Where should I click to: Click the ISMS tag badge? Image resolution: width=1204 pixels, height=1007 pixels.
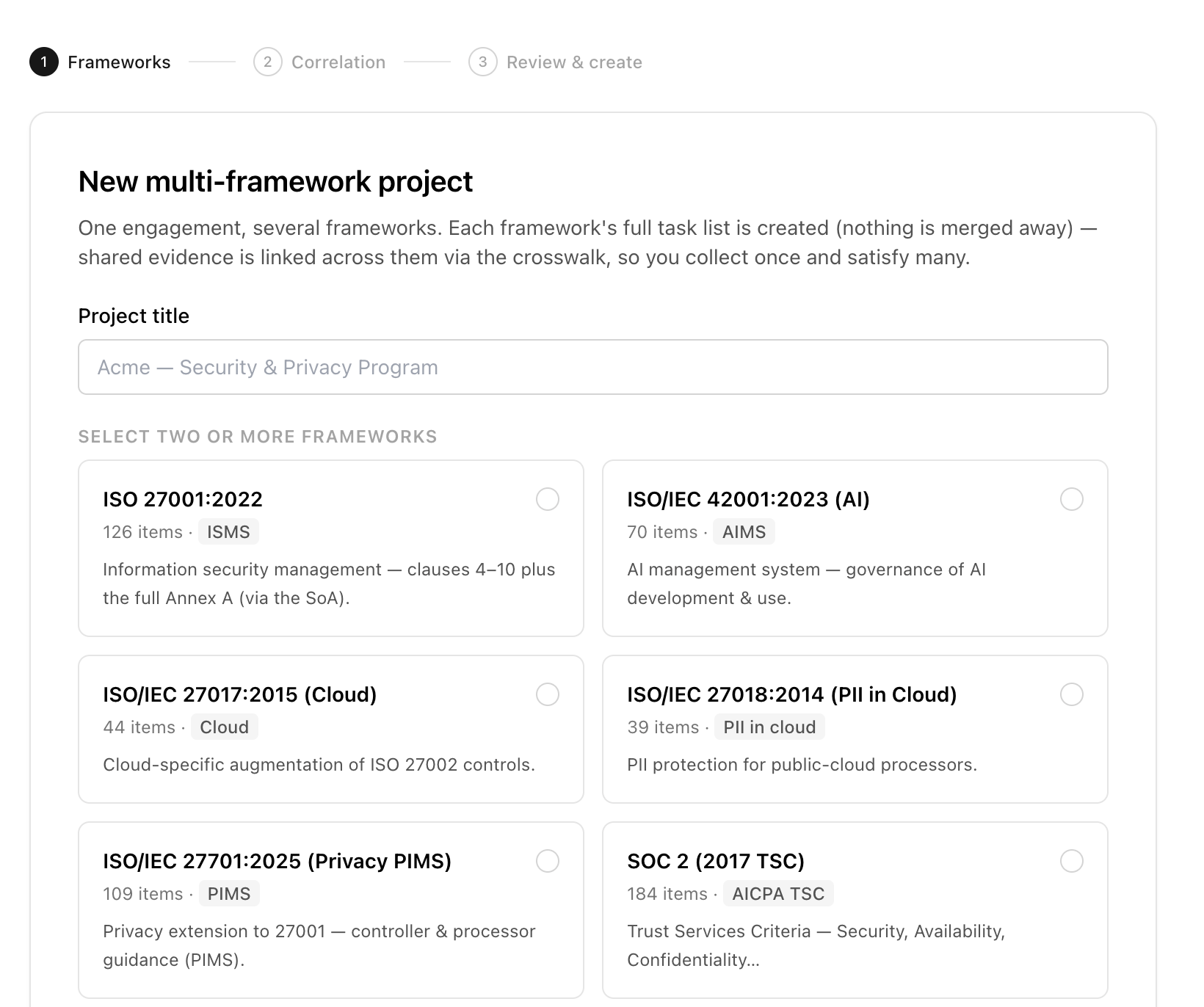point(228,532)
